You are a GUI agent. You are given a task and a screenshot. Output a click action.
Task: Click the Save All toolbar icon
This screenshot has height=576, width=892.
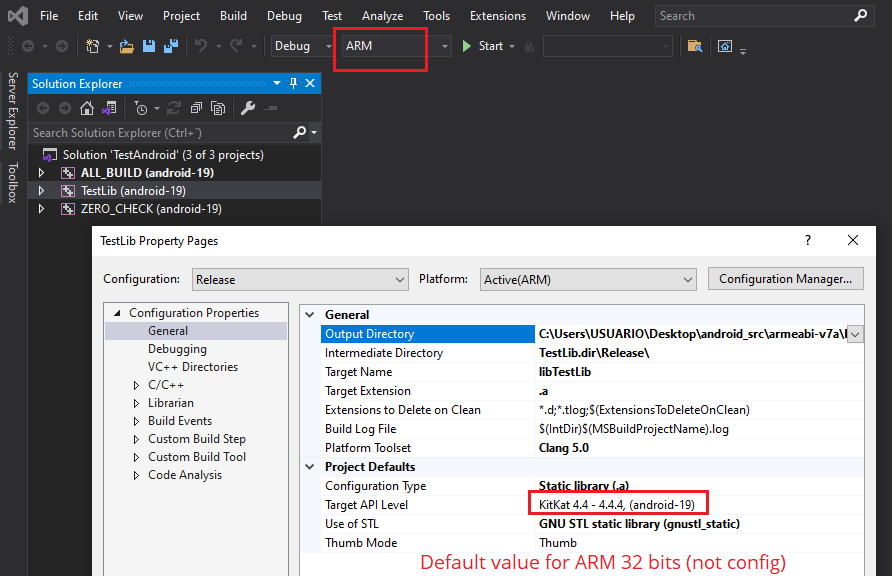tap(171, 46)
